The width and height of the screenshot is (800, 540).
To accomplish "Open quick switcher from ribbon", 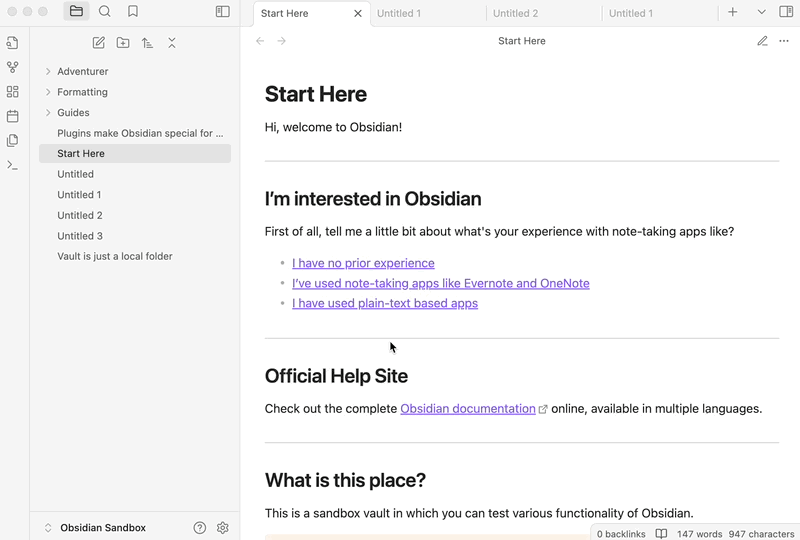I will point(13,43).
